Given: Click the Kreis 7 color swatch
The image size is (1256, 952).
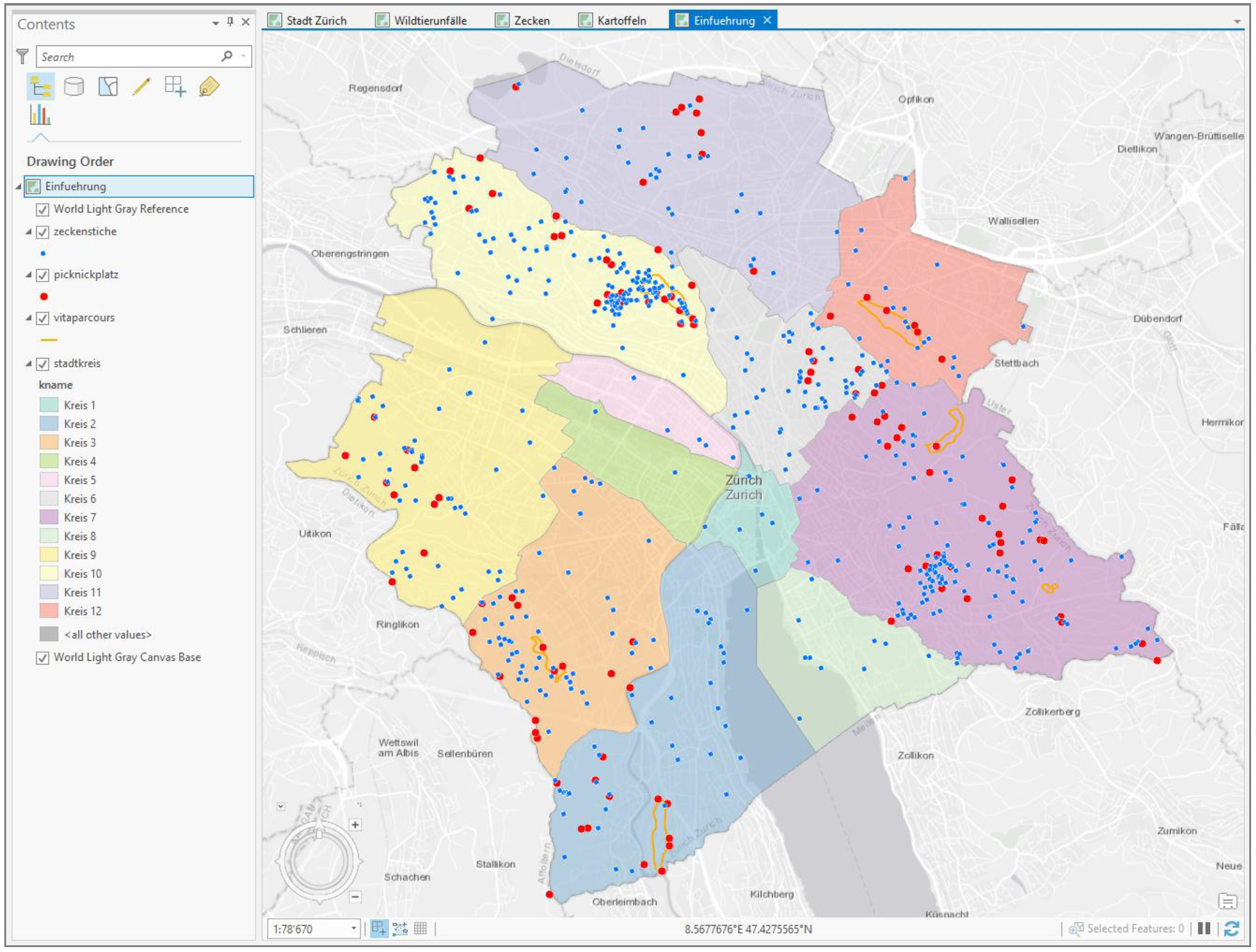Looking at the screenshot, I should [49, 517].
